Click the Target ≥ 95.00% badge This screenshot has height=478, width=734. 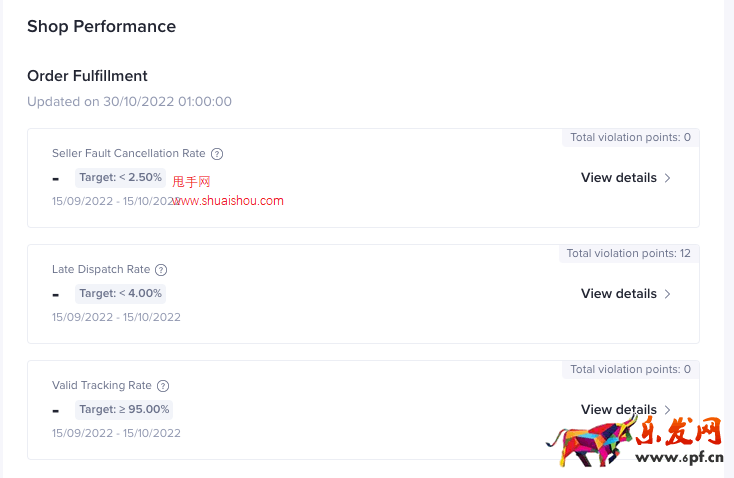coord(125,410)
